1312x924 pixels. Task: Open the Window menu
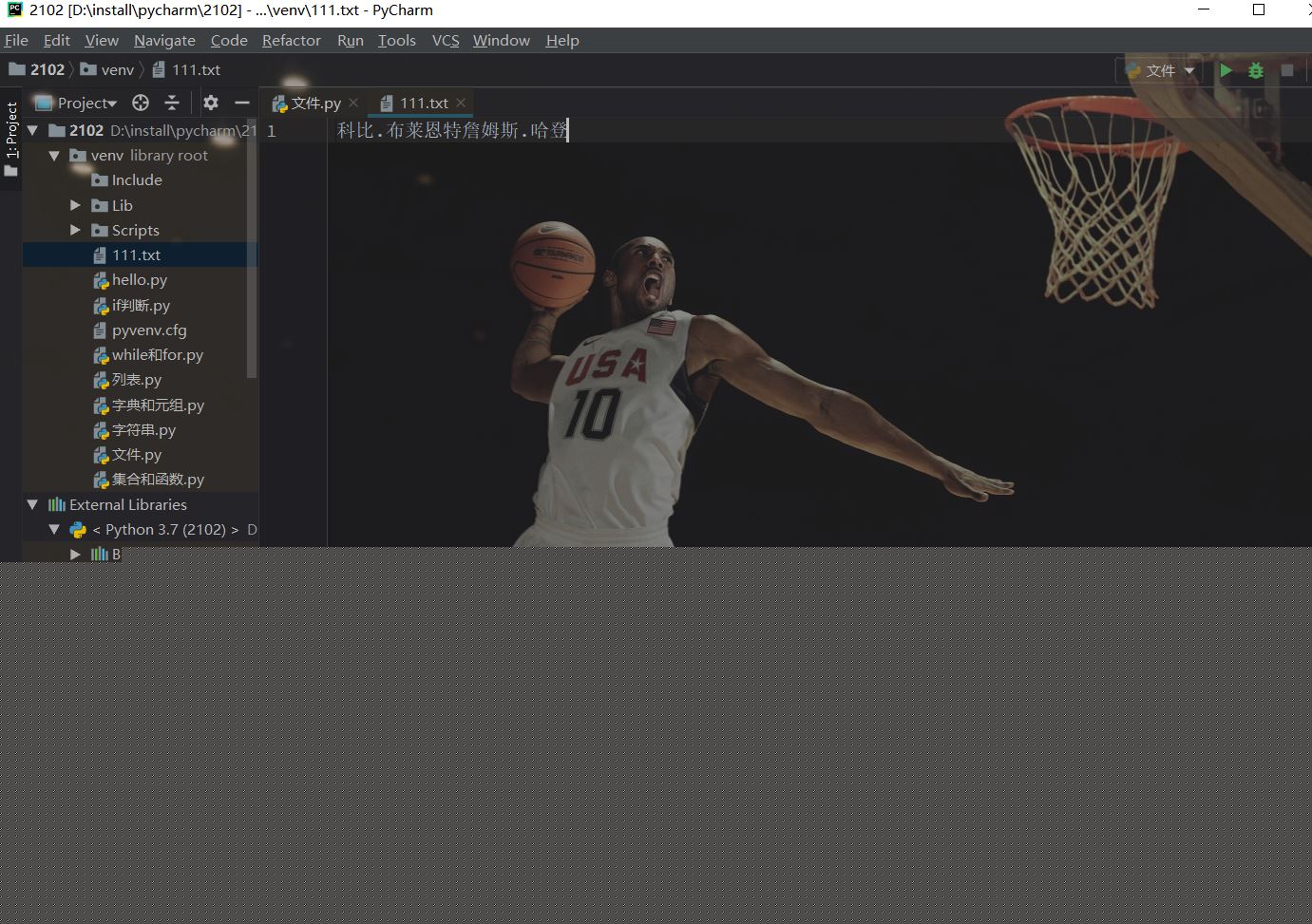tap(502, 40)
